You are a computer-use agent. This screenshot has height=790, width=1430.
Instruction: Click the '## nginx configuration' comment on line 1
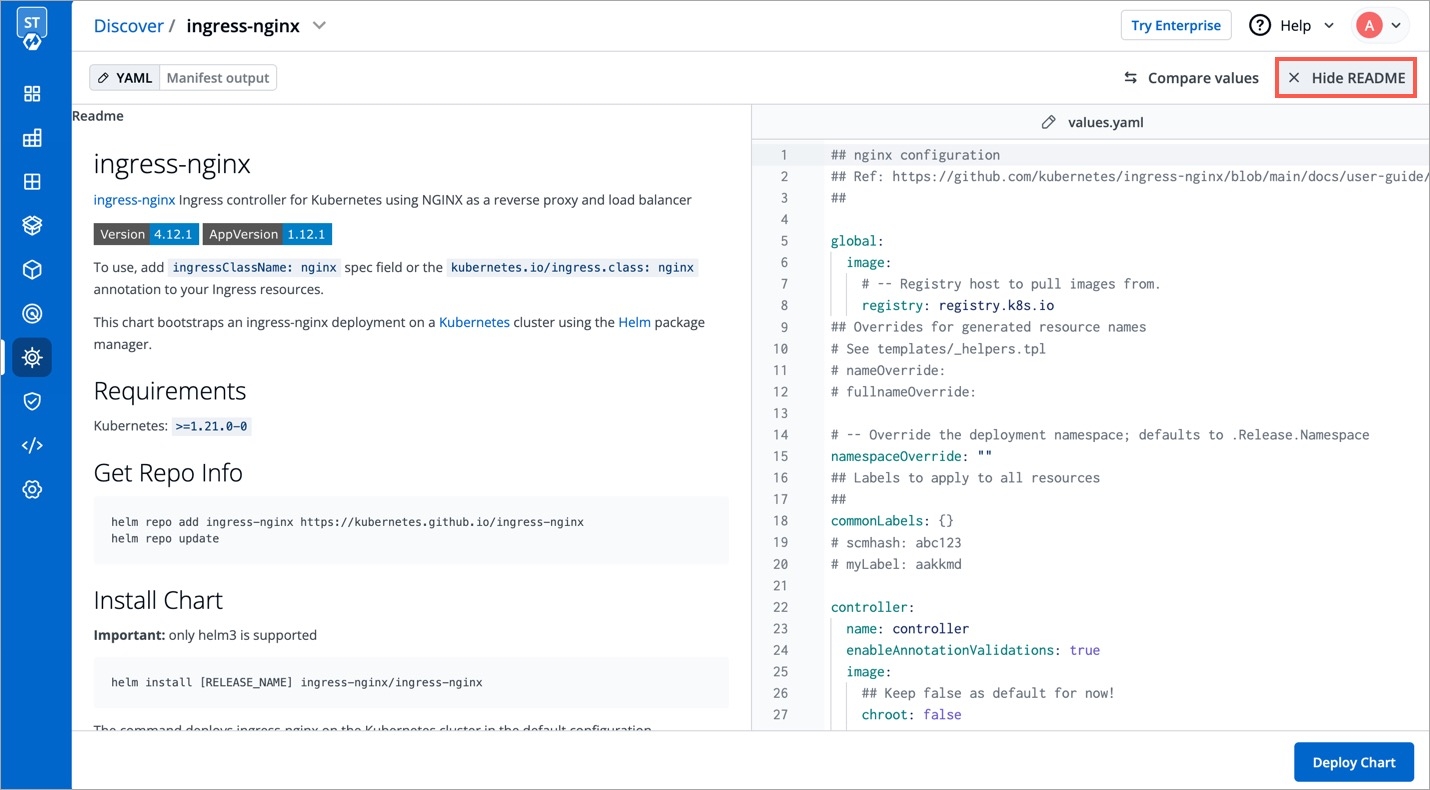tap(915, 155)
